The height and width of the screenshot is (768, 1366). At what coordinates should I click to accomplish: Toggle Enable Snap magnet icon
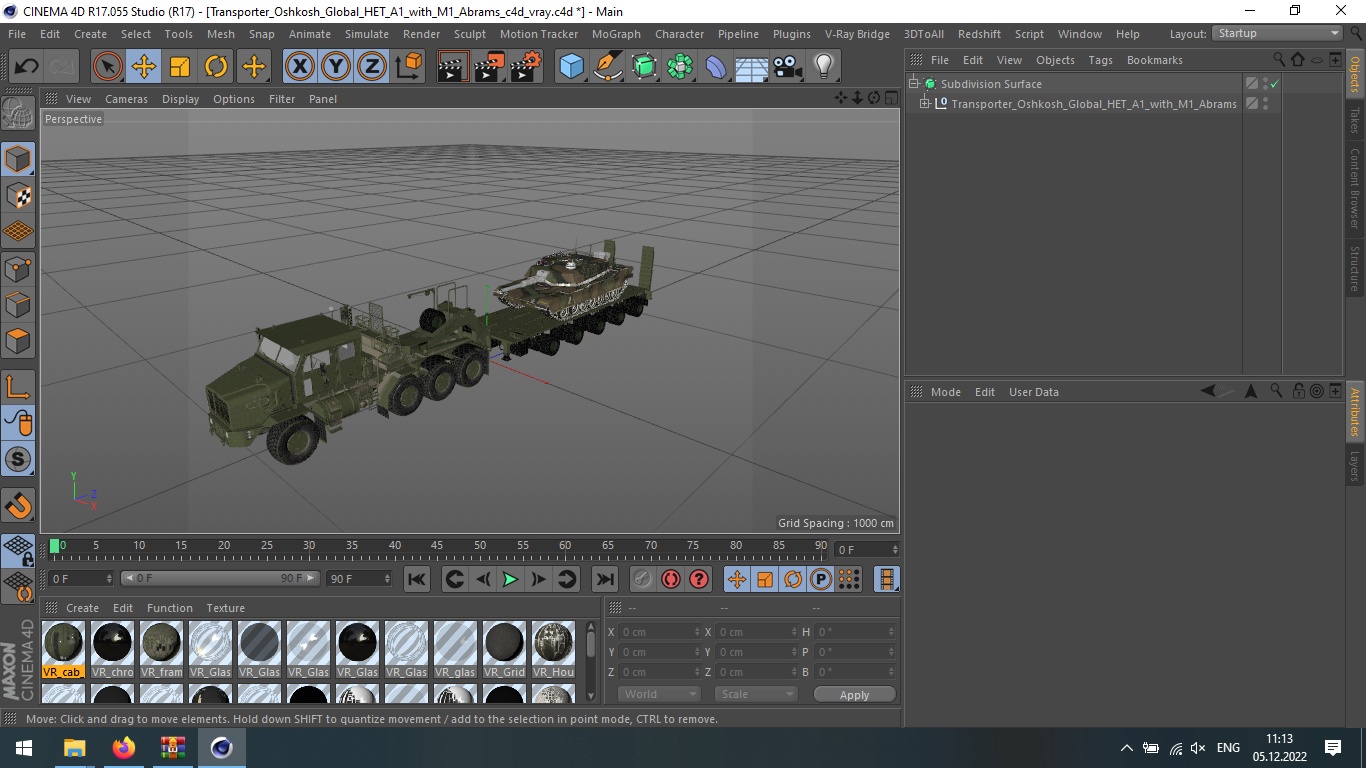18,505
